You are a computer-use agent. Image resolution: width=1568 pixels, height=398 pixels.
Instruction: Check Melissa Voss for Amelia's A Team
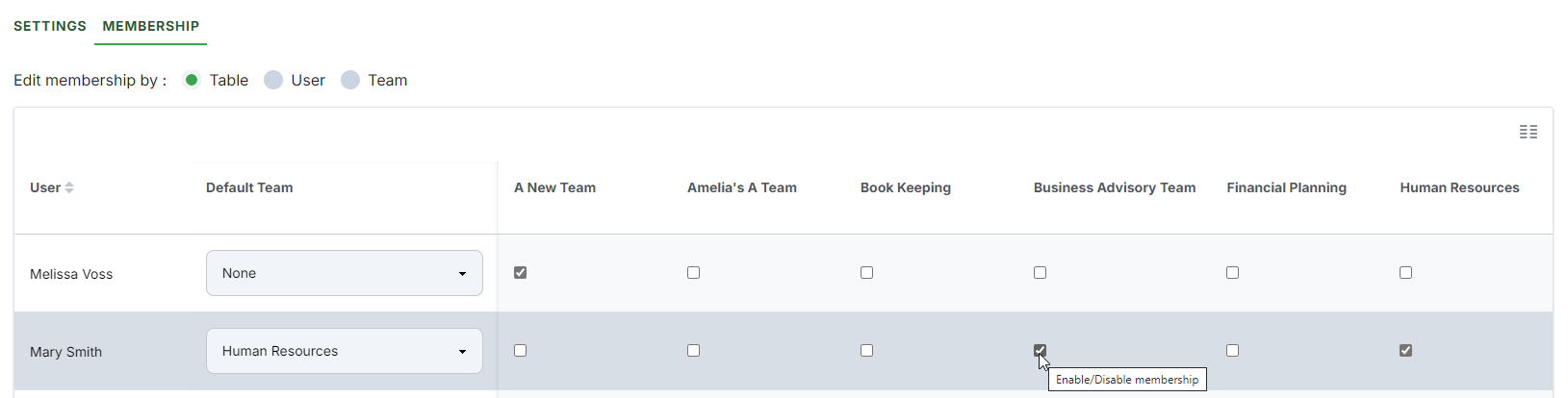tap(694, 273)
